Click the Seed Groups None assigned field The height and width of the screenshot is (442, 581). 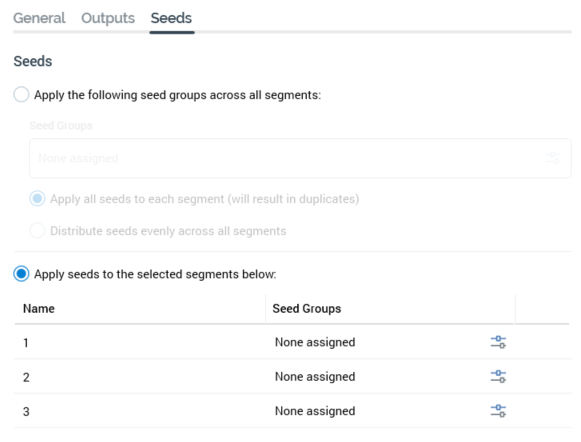[x=300, y=158]
